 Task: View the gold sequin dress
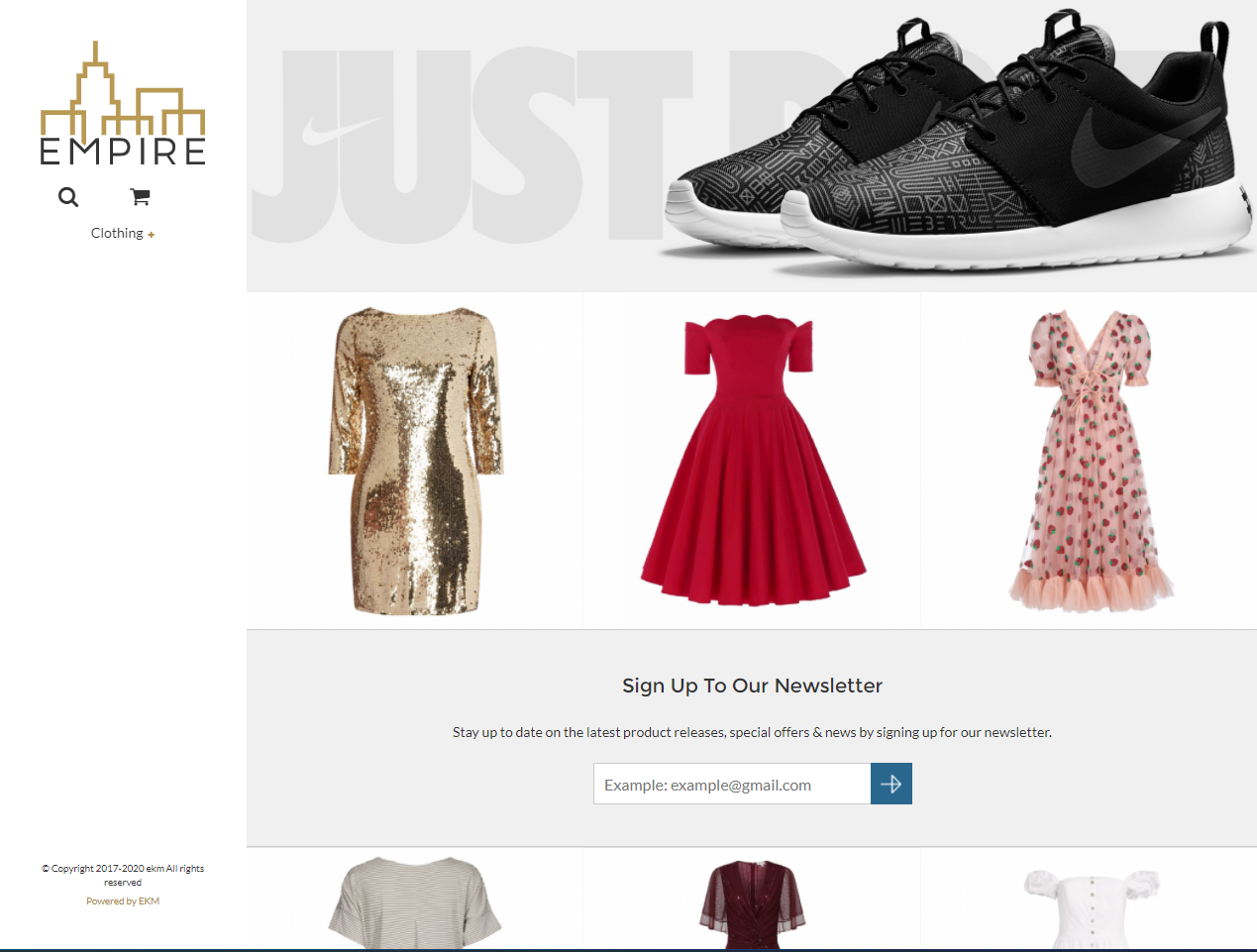(416, 461)
